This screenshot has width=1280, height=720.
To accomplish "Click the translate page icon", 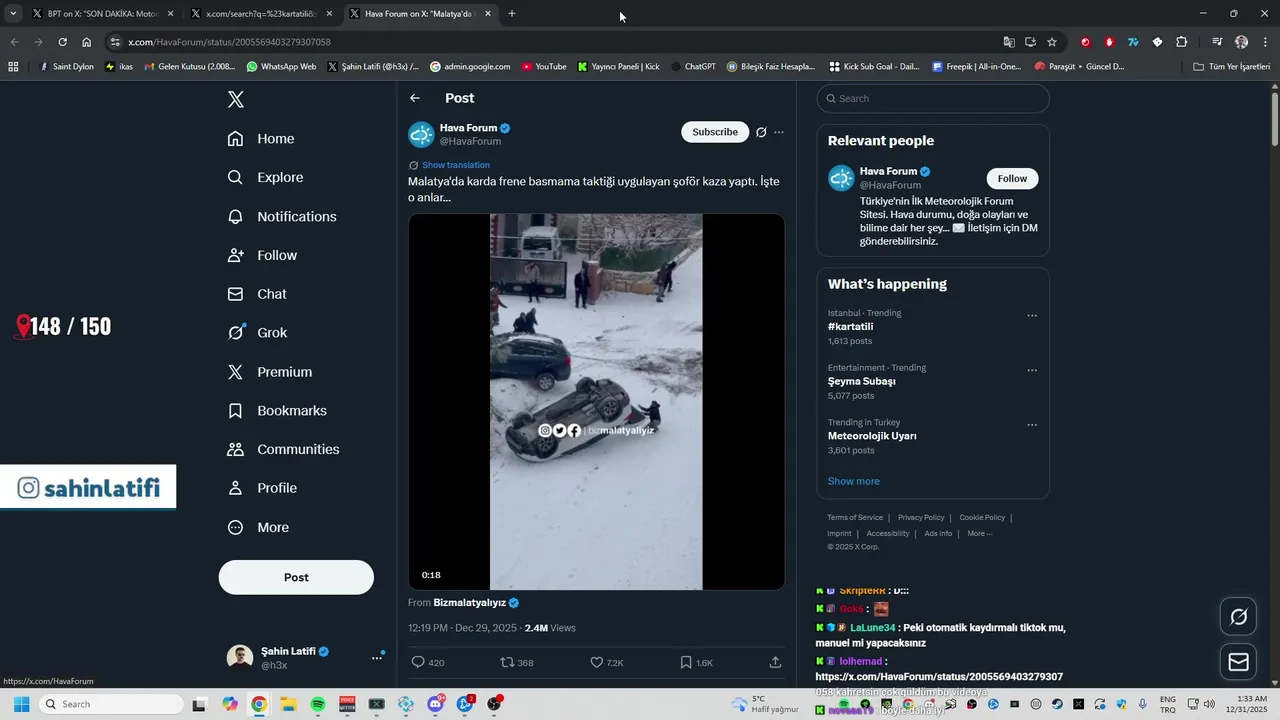I will pyautogui.click(x=1009, y=42).
